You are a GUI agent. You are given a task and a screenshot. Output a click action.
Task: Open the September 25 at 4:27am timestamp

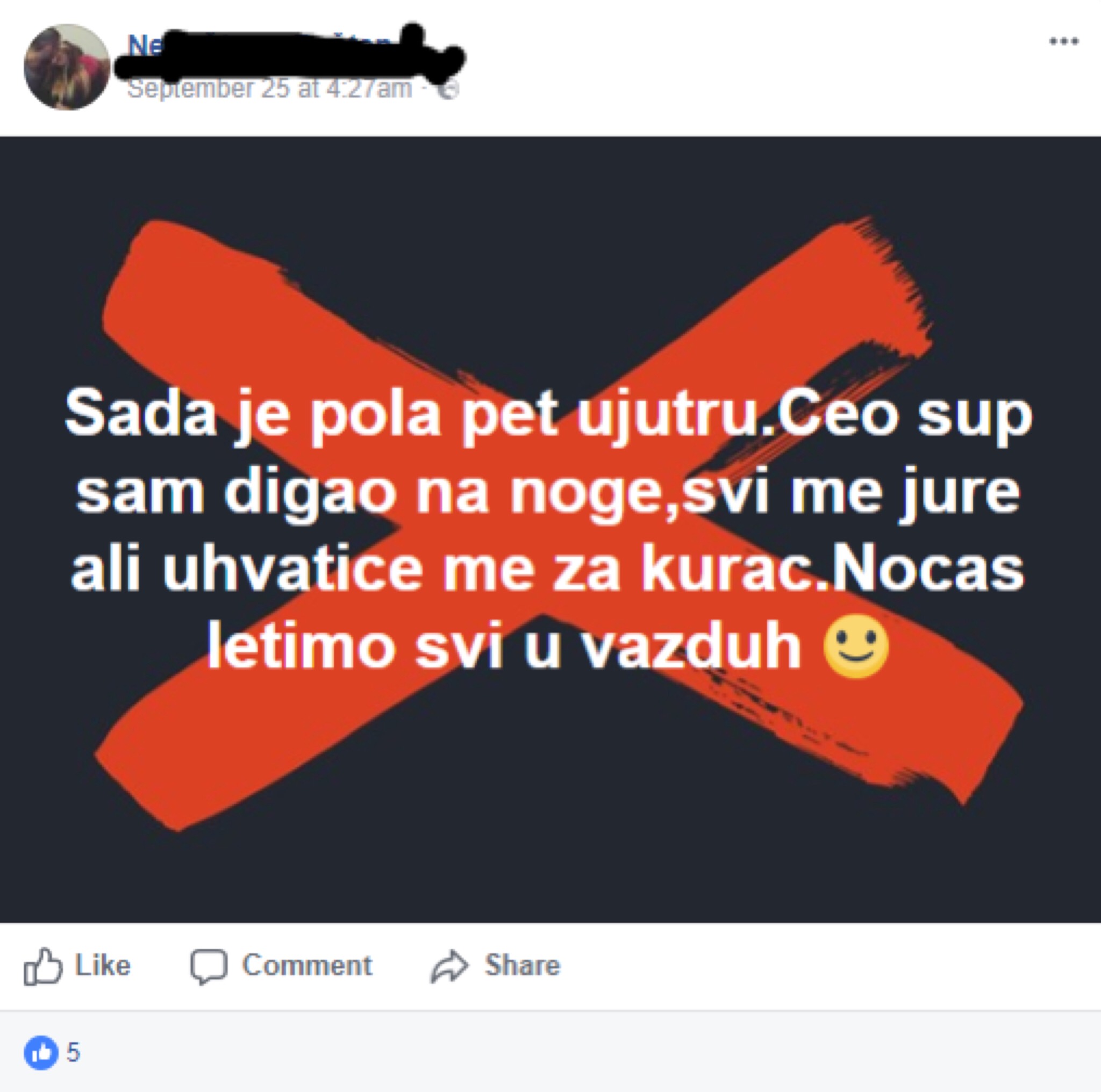tap(269, 89)
